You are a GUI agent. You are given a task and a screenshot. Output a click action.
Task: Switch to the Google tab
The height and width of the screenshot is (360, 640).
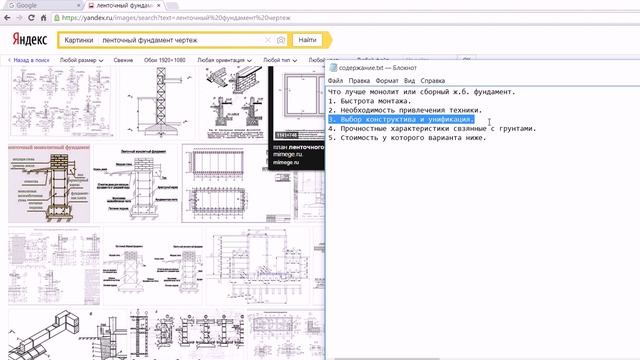tap(43, 6)
